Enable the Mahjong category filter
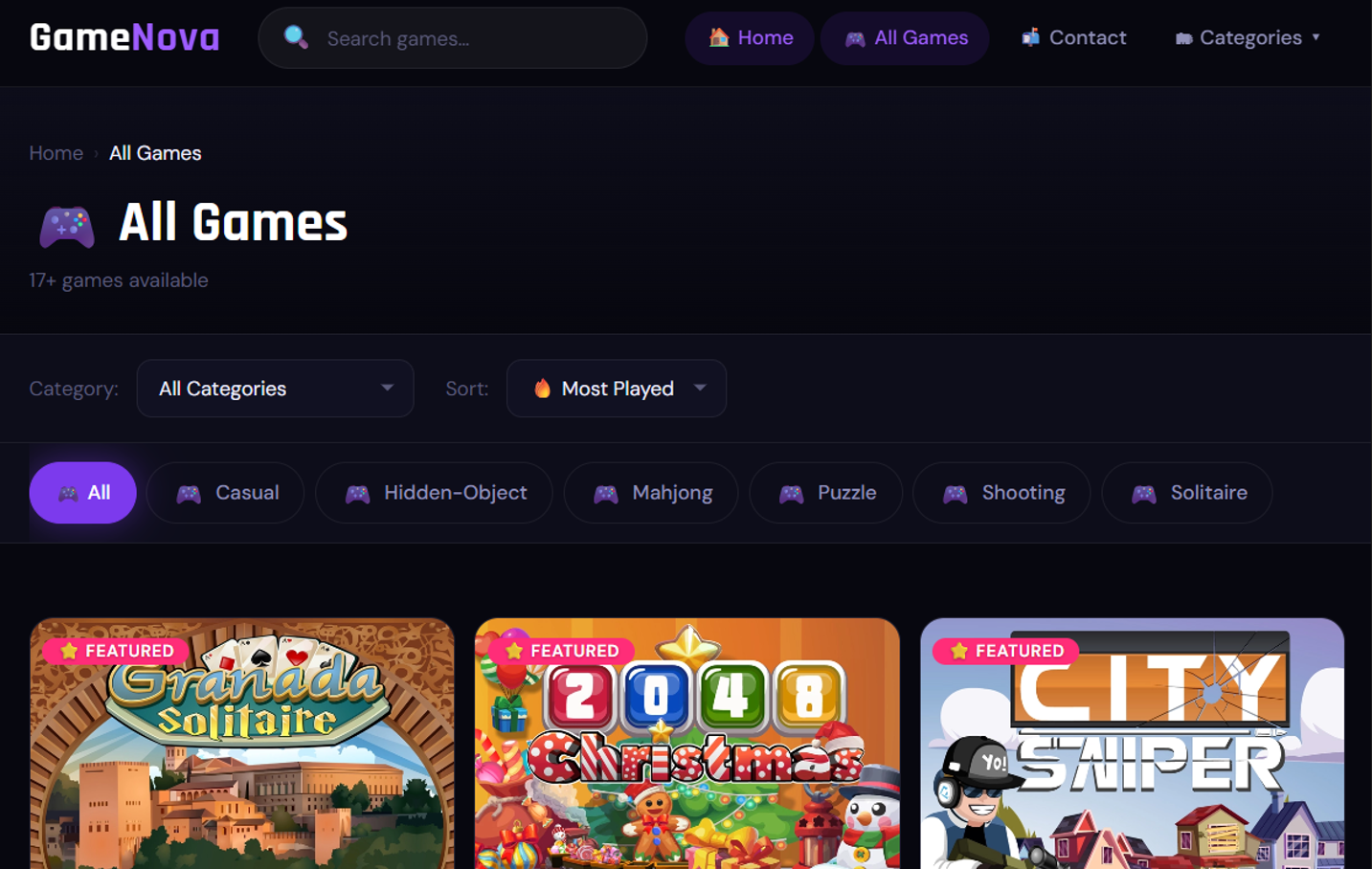This screenshot has width=1372, height=869. point(650,493)
